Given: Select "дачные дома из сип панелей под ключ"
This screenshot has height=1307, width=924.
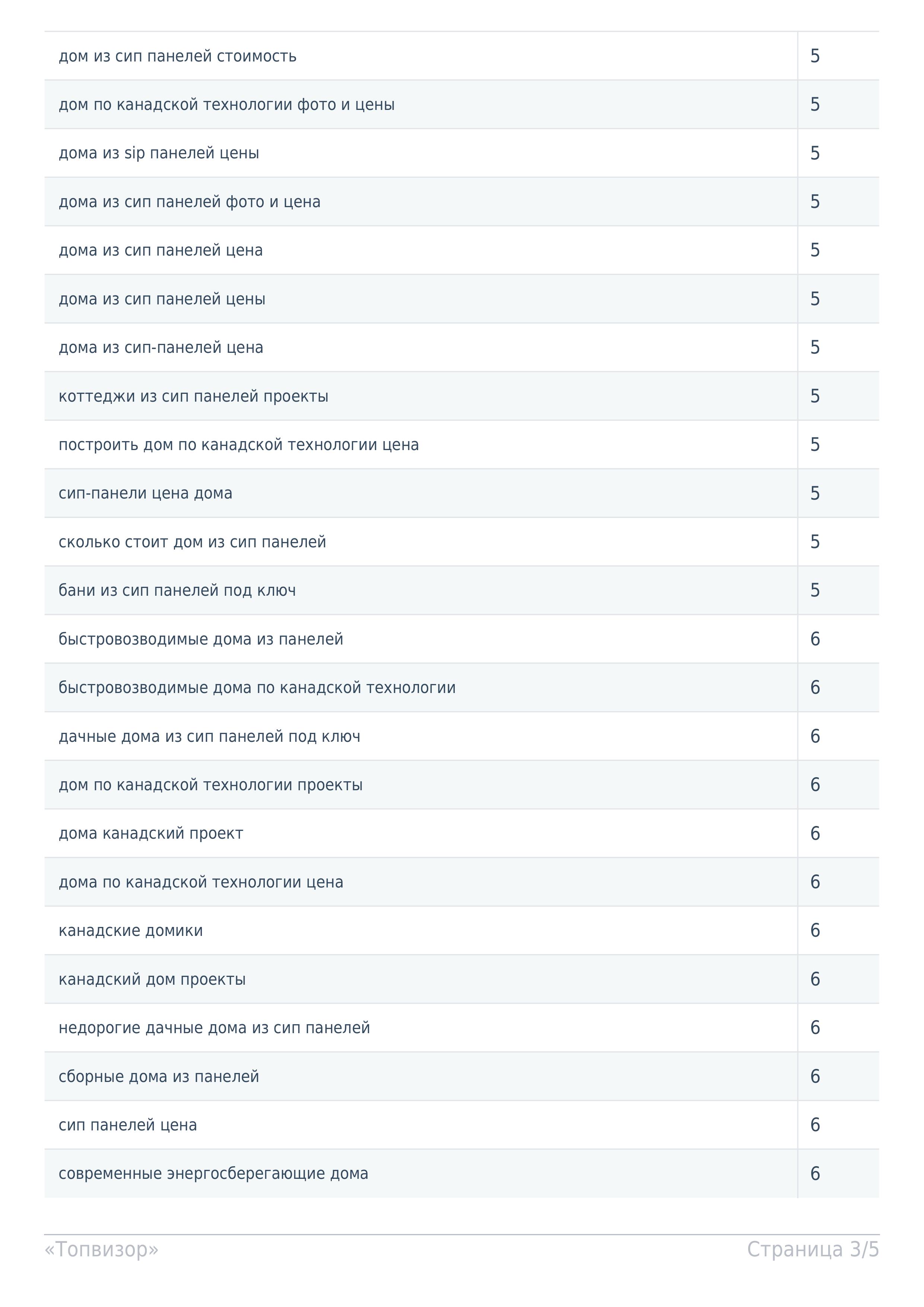Looking at the screenshot, I should point(209,737).
